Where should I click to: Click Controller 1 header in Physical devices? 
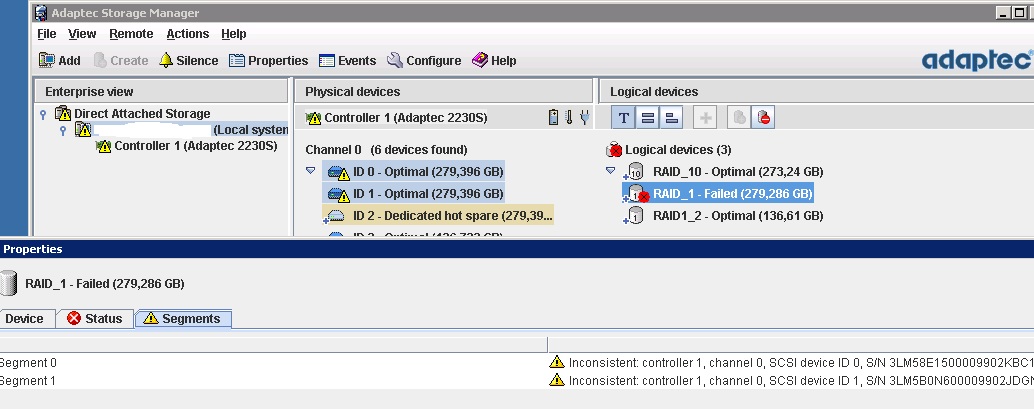pyautogui.click(x=406, y=118)
